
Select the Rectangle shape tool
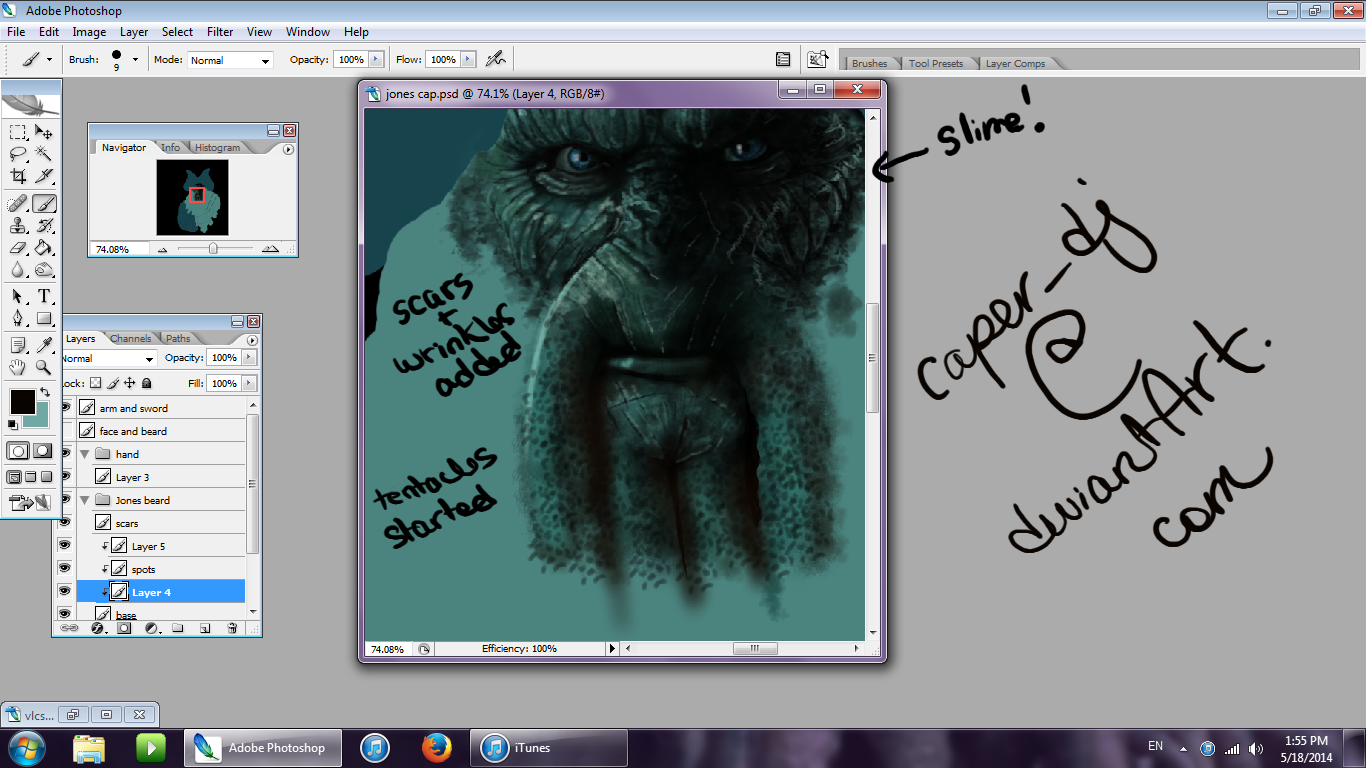[44, 318]
